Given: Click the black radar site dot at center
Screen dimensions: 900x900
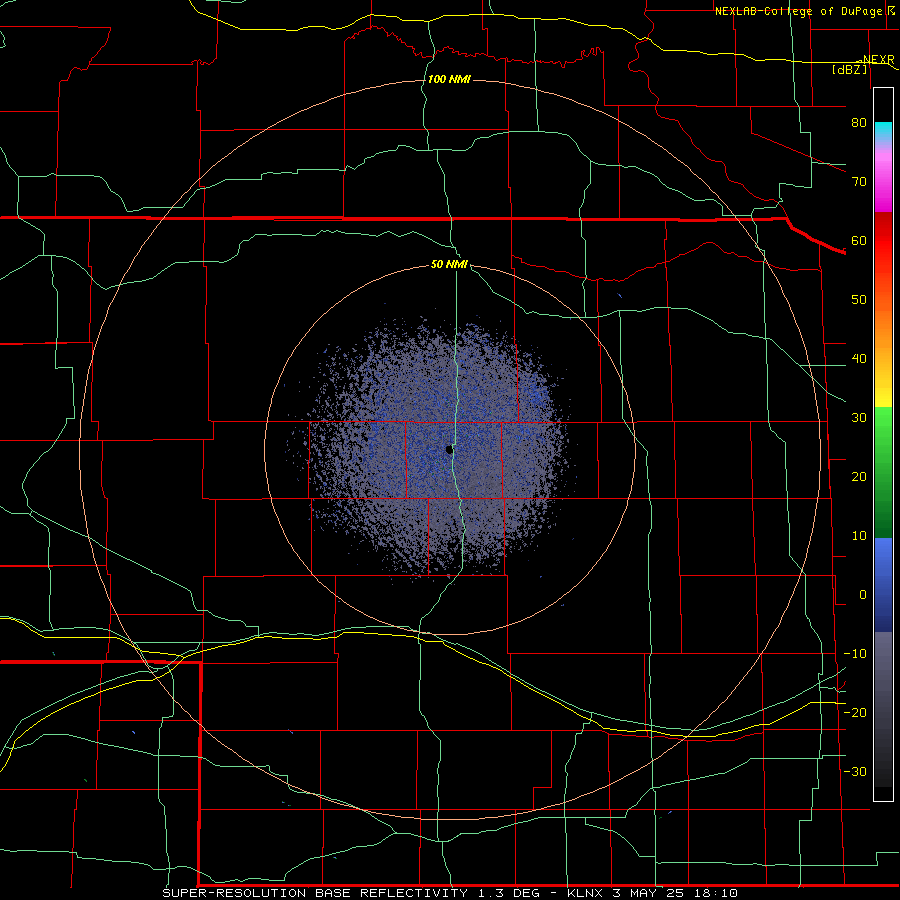Looking at the screenshot, I should coord(449,450).
